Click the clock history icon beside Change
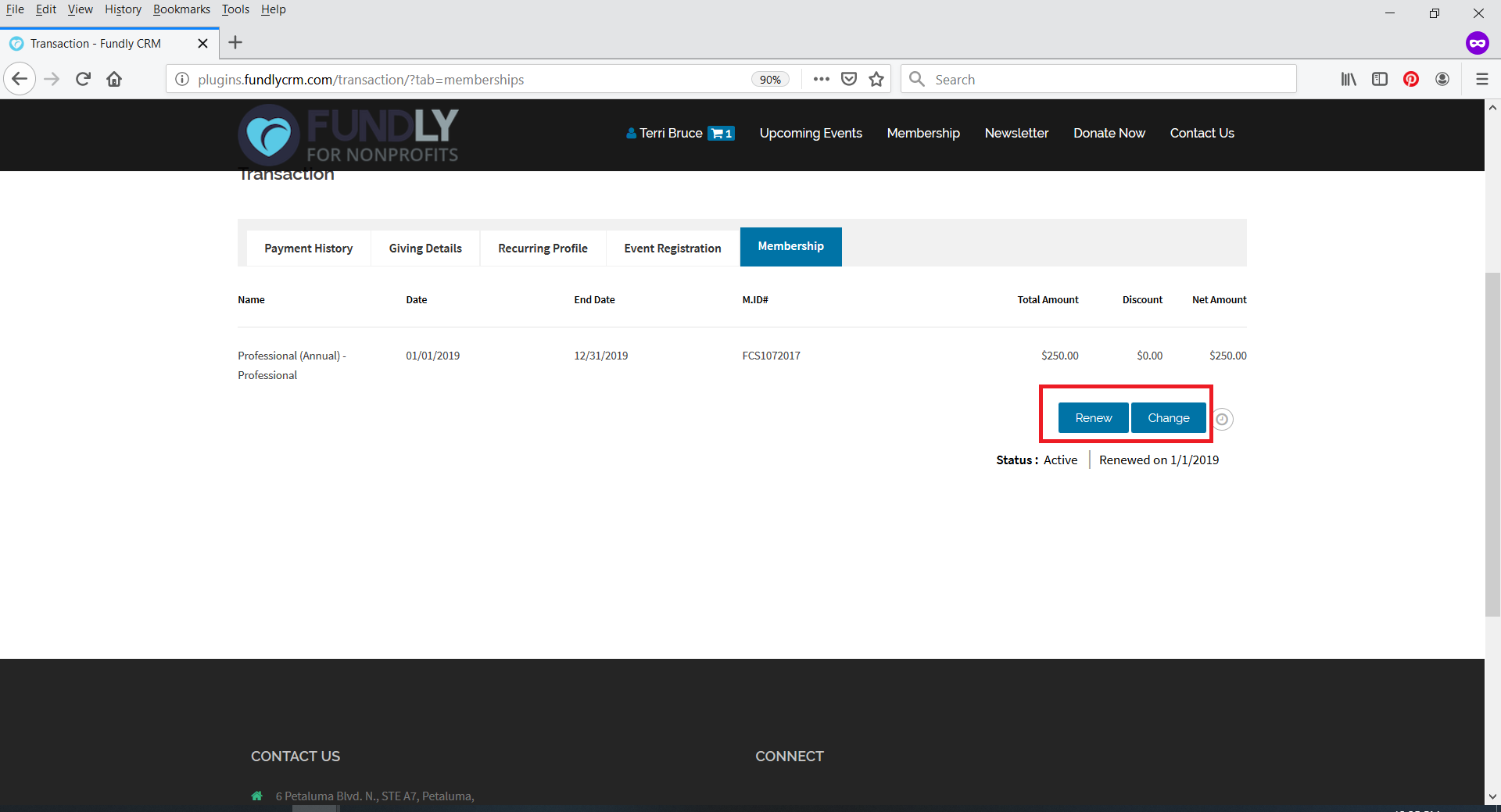This screenshot has height=812, width=1501. 1223,419
